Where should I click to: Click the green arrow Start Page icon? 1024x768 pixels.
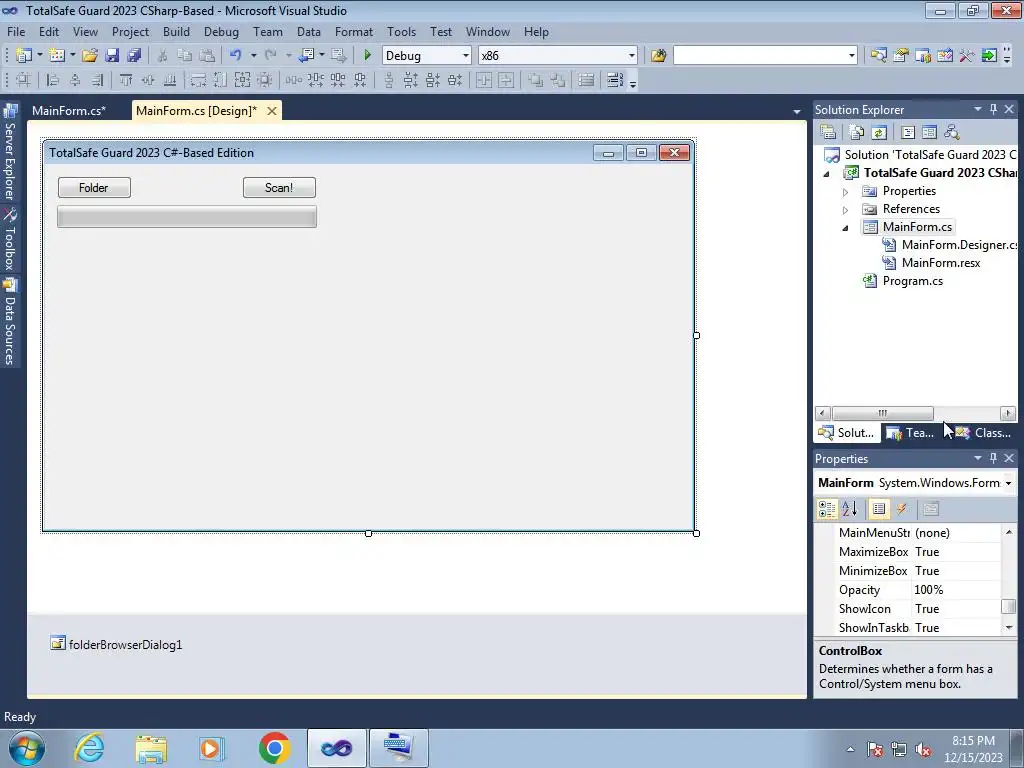point(989,56)
